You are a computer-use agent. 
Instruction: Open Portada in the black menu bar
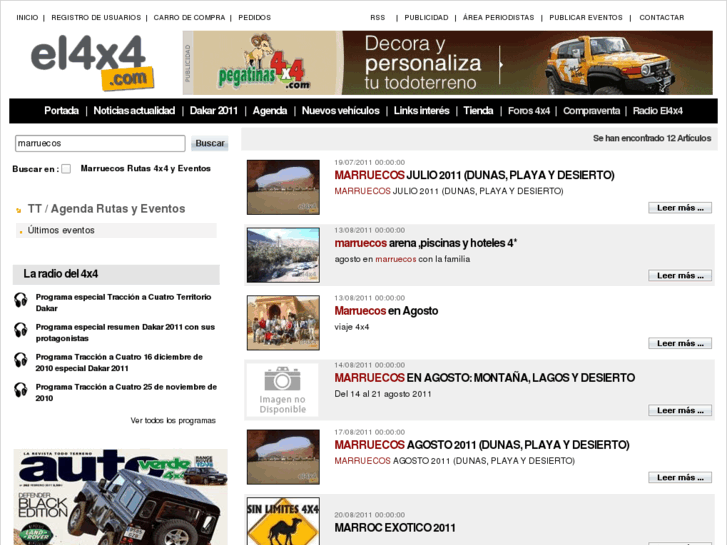click(x=61, y=111)
